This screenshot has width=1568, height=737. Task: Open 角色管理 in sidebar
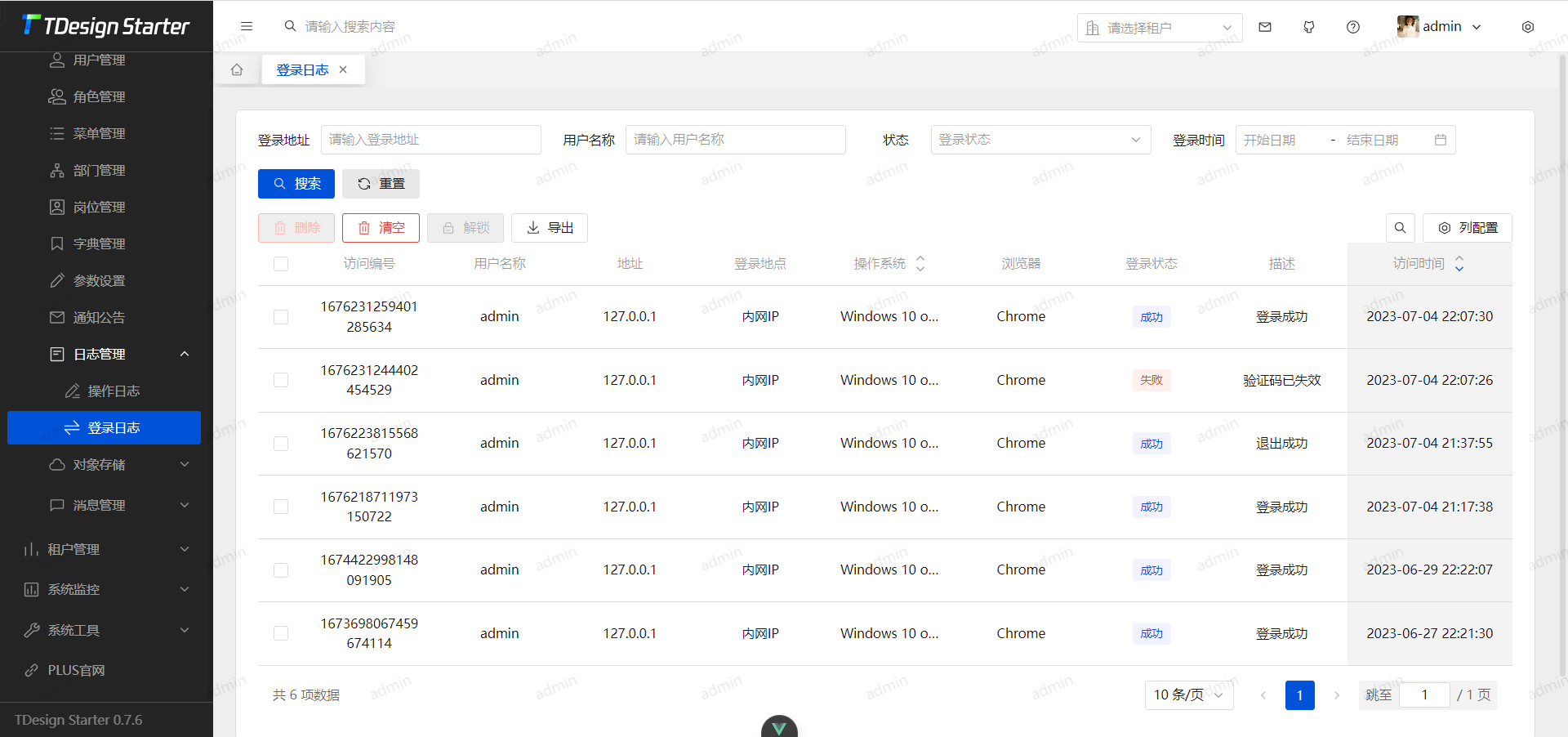(x=106, y=96)
